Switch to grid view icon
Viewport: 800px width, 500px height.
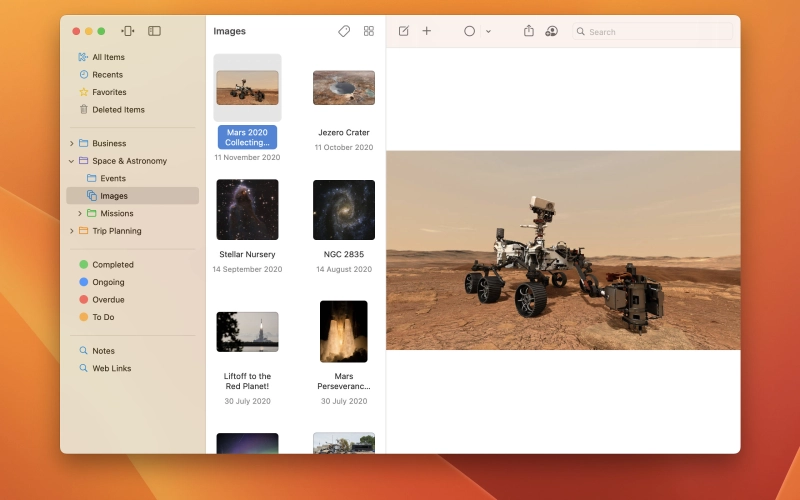coord(368,31)
